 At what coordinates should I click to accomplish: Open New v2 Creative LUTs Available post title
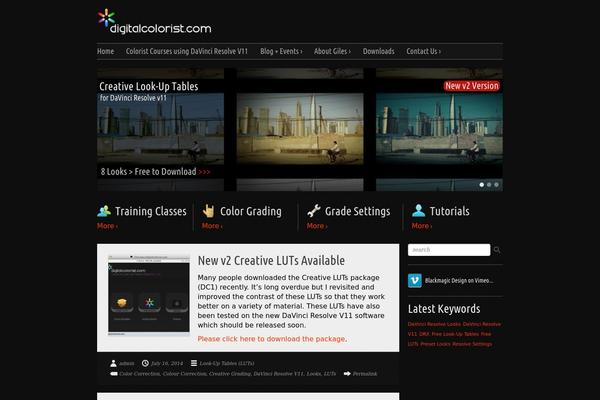click(x=271, y=261)
